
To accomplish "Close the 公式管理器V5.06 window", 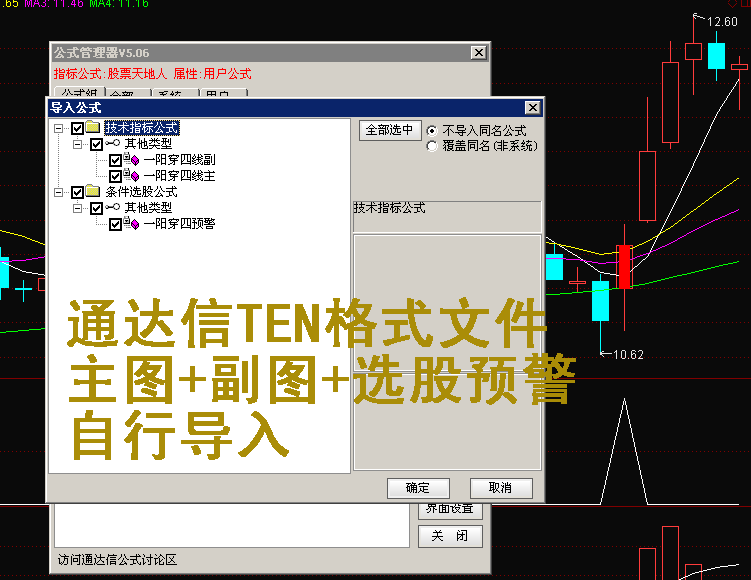I will [x=478, y=53].
